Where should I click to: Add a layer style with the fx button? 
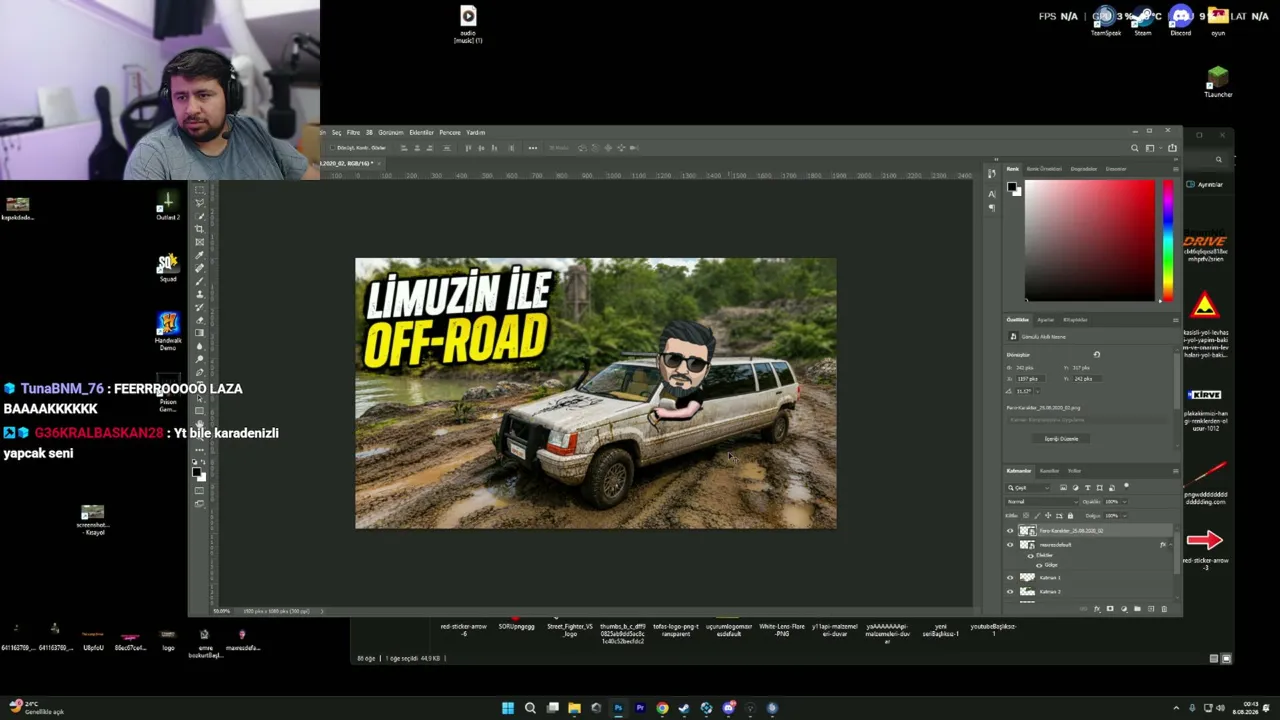point(1097,609)
